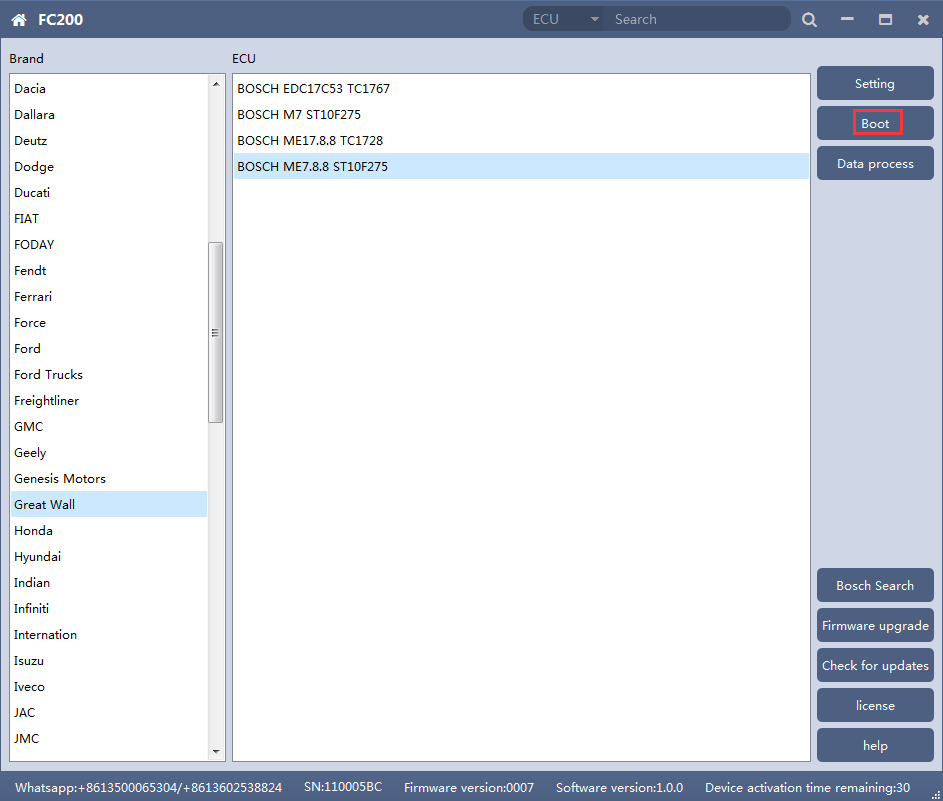
Task: Close the FC200 window
Action: pyautogui.click(x=923, y=20)
